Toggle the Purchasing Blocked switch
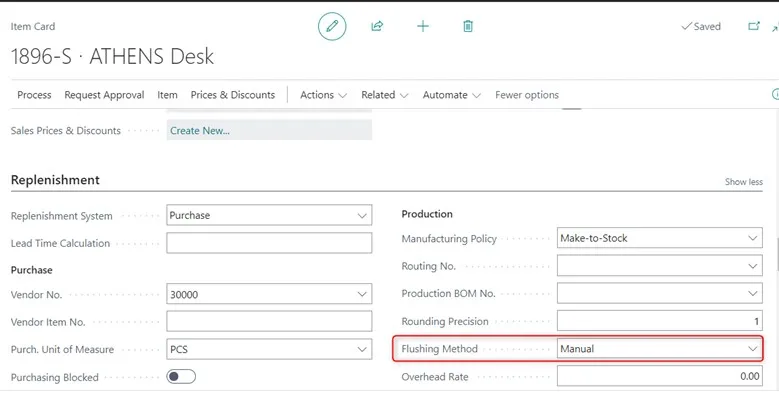This screenshot has height=394, width=779. click(x=181, y=377)
